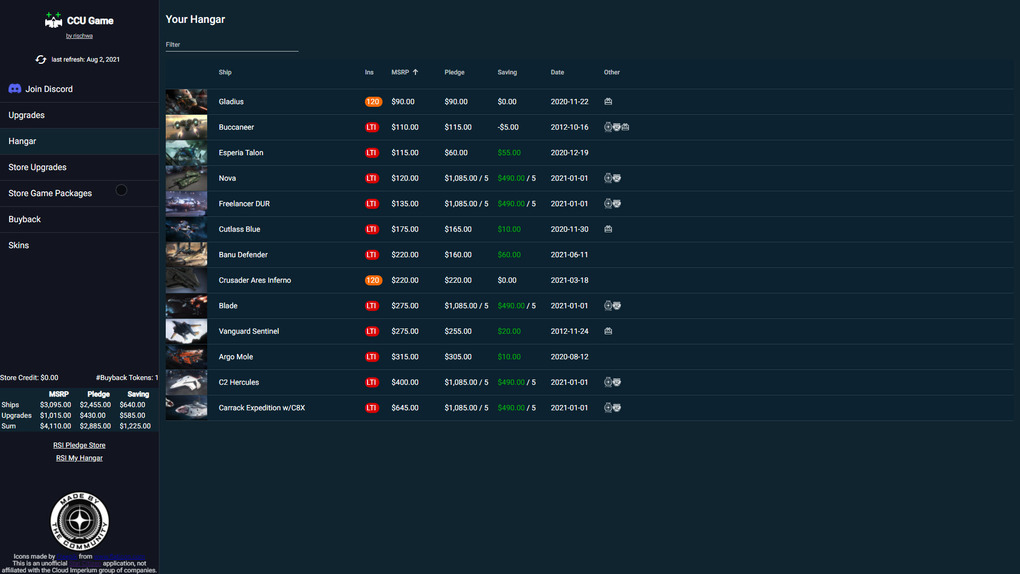Visit the rischwa author link
The image size is (1020, 574).
pos(79,36)
